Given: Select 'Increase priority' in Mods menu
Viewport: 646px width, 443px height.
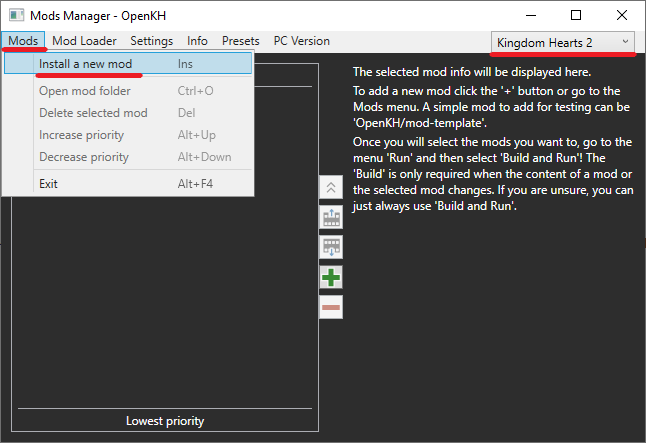Looking at the screenshot, I should (81, 135).
